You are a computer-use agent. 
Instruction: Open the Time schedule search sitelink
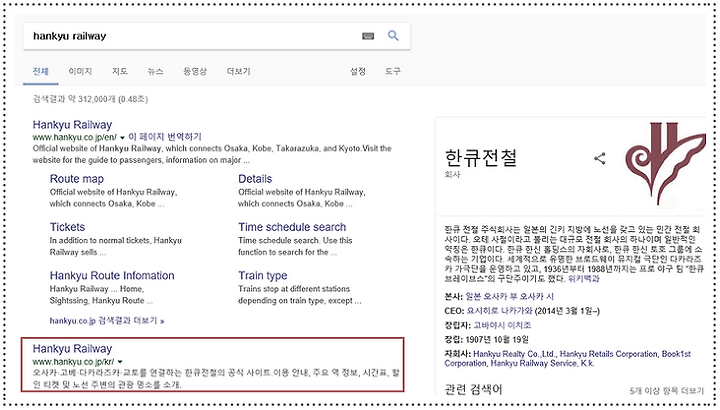[292, 227]
